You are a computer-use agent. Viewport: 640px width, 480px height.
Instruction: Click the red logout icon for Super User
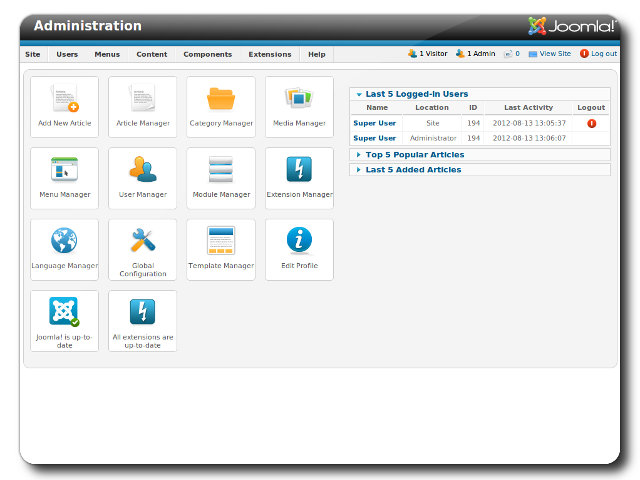tap(591, 123)
